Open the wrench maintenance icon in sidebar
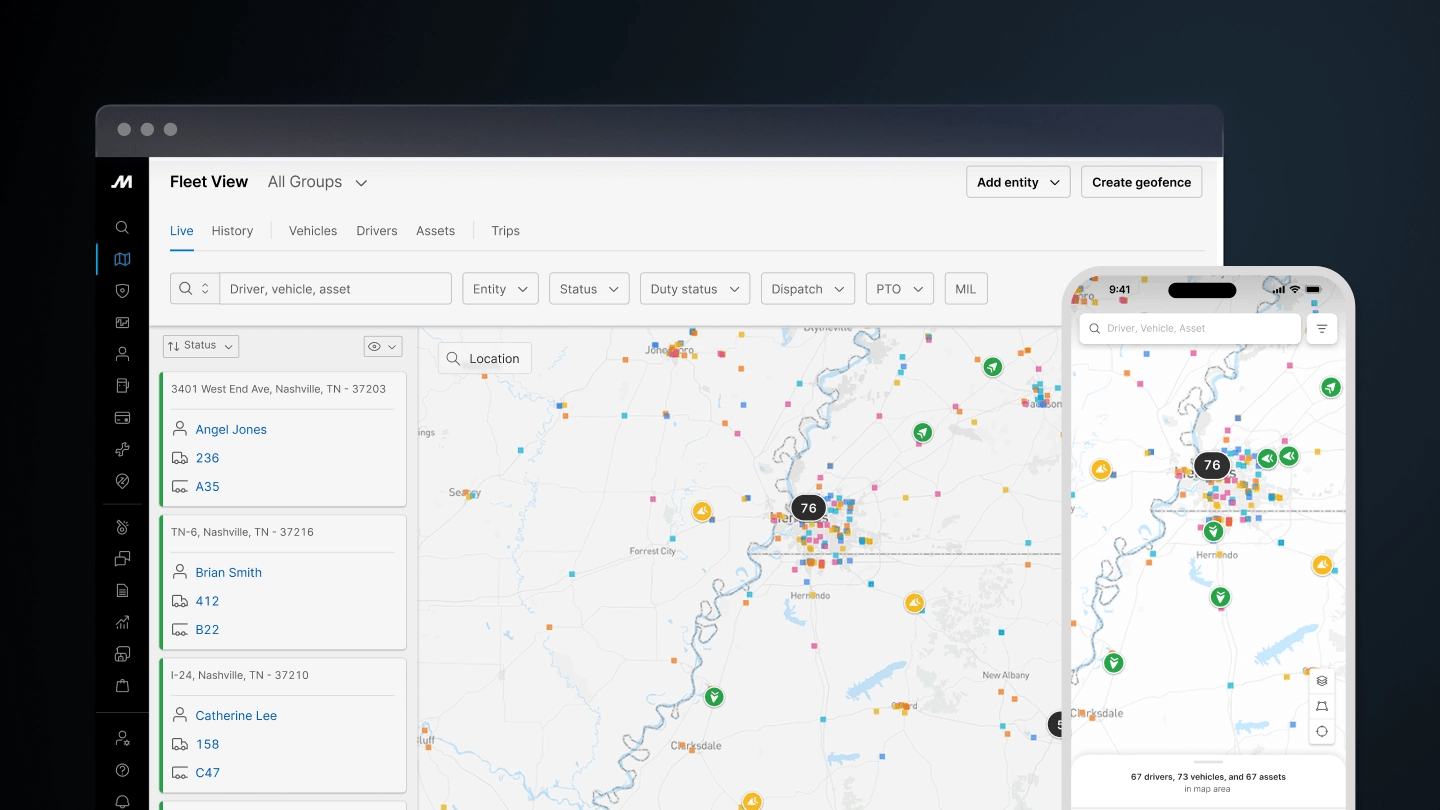Image resolution: width=1440 pixels, height=810 pixels. point(122,450)
